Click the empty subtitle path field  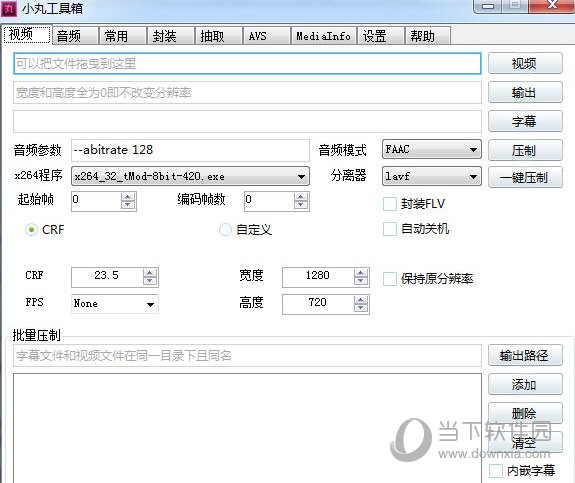pos(247,121)
